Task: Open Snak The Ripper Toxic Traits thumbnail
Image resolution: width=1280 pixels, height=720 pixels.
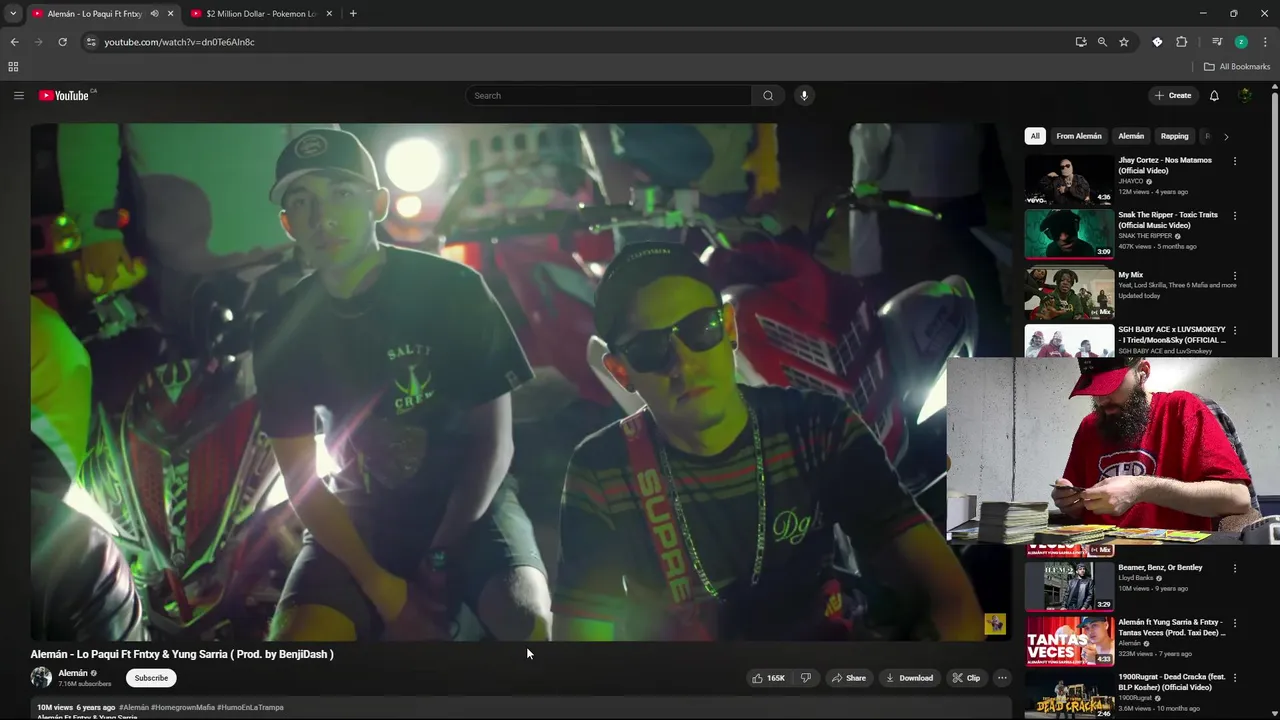Action: point(1069,234)
